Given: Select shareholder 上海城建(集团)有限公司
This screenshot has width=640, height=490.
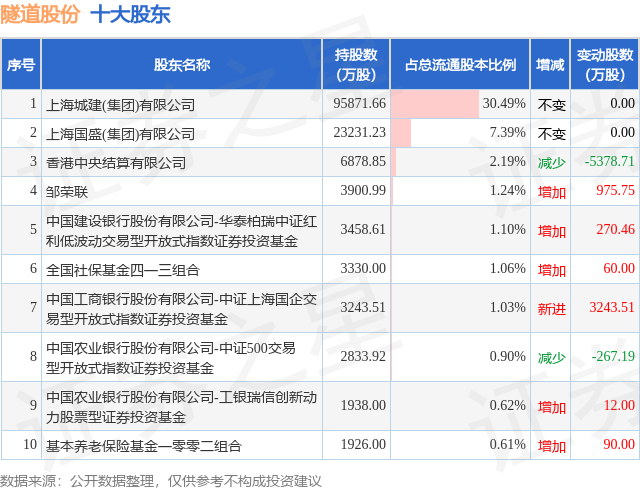Looking at the screenshot, I should (x=120, y=105).
